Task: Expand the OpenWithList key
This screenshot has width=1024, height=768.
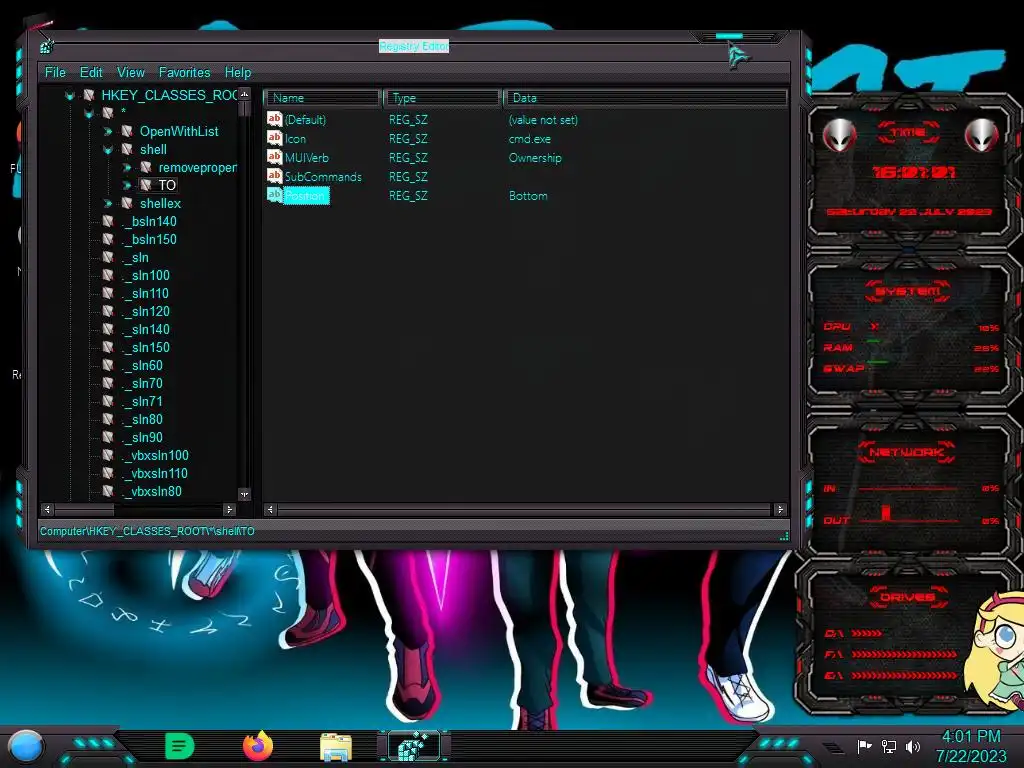Action: [108, 132]
